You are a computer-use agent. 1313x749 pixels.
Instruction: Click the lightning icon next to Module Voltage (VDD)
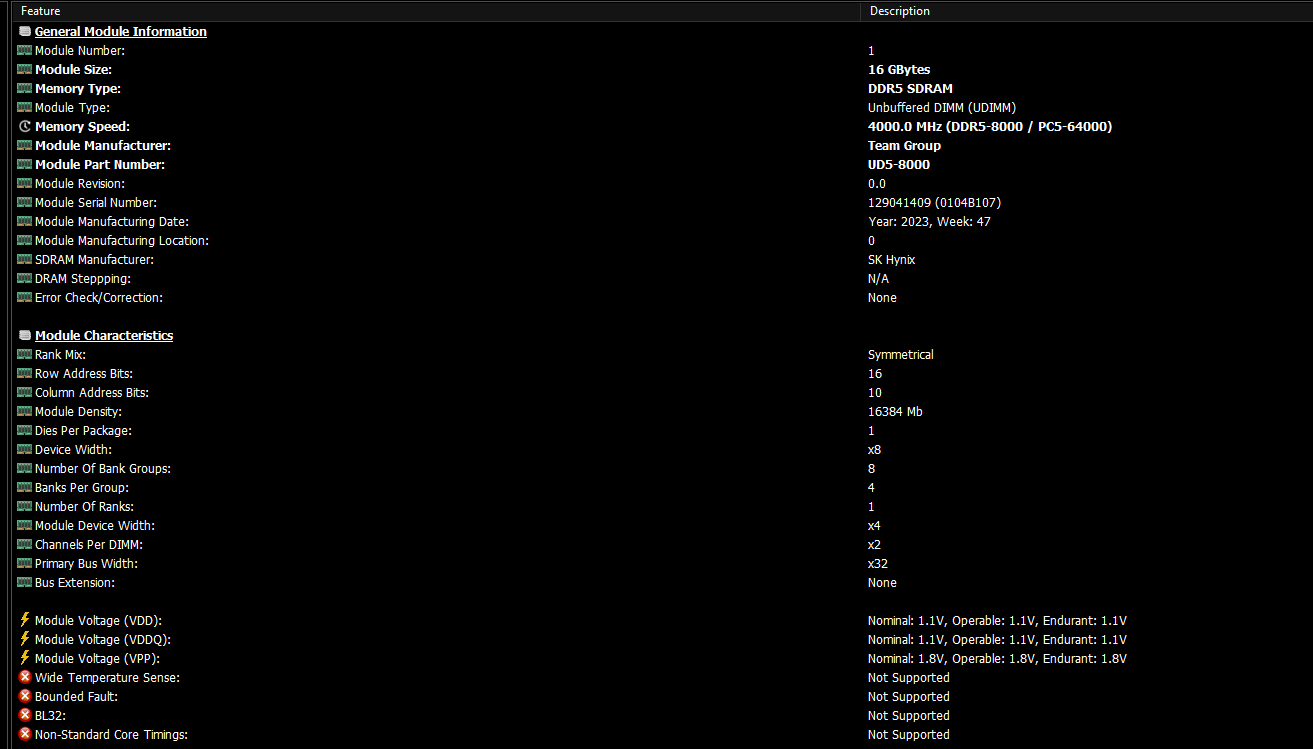pos(25,621)
